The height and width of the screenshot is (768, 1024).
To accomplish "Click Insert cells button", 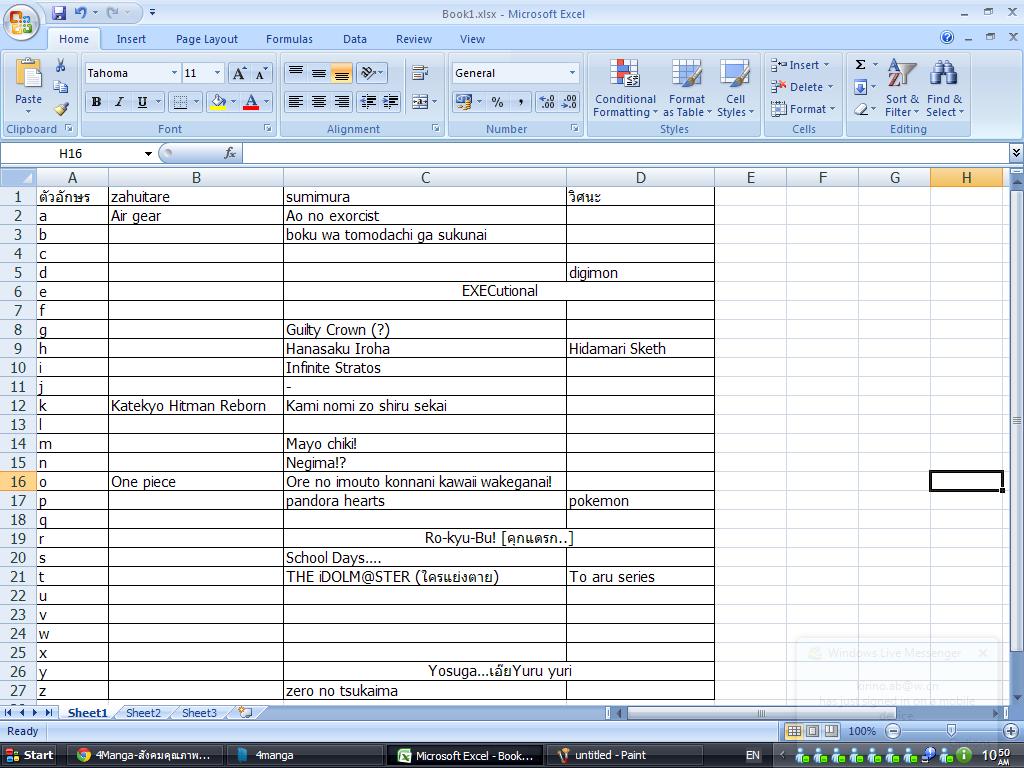I will click(x=800, y=65).
